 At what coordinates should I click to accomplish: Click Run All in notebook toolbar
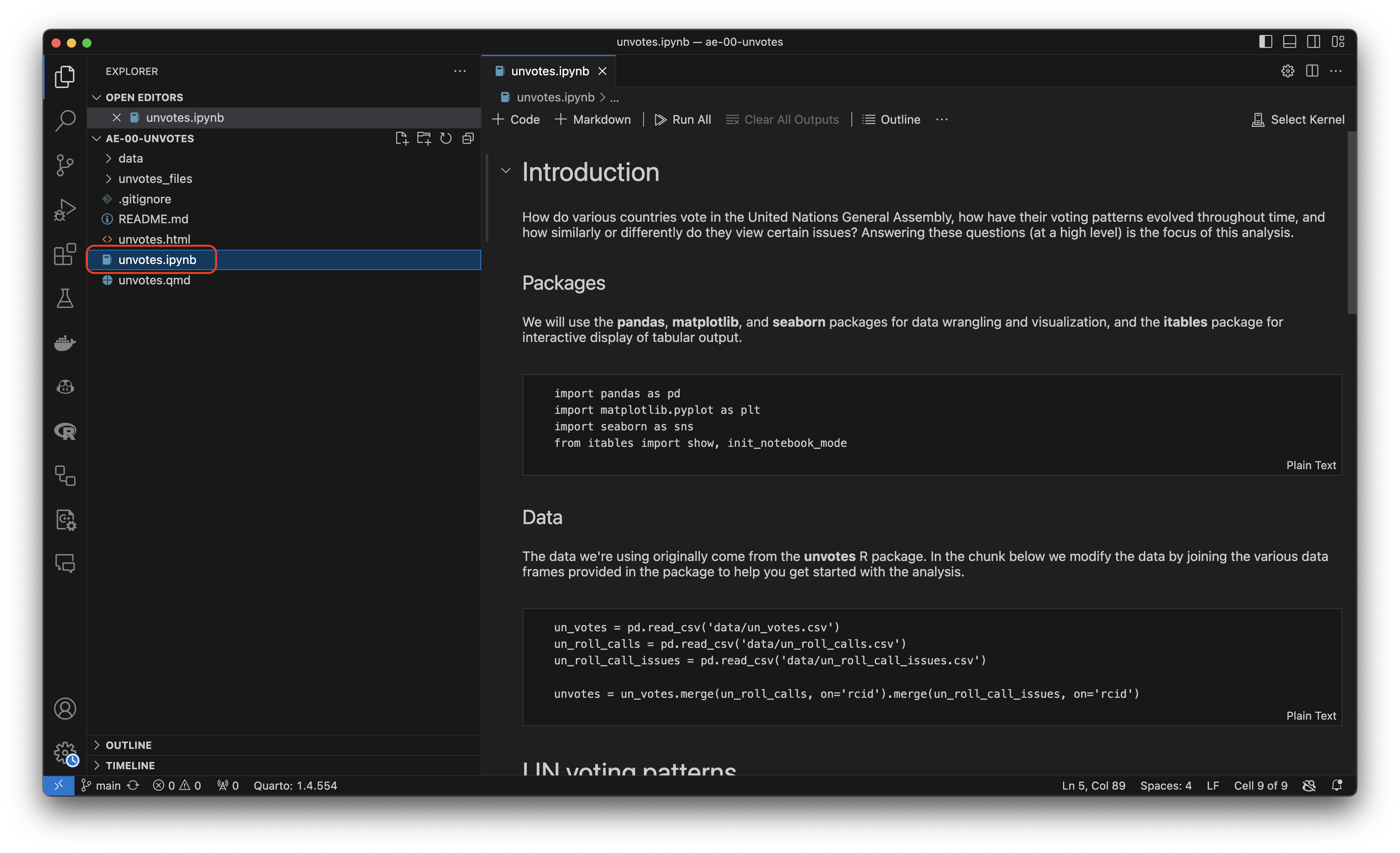[x=683, y=120]
